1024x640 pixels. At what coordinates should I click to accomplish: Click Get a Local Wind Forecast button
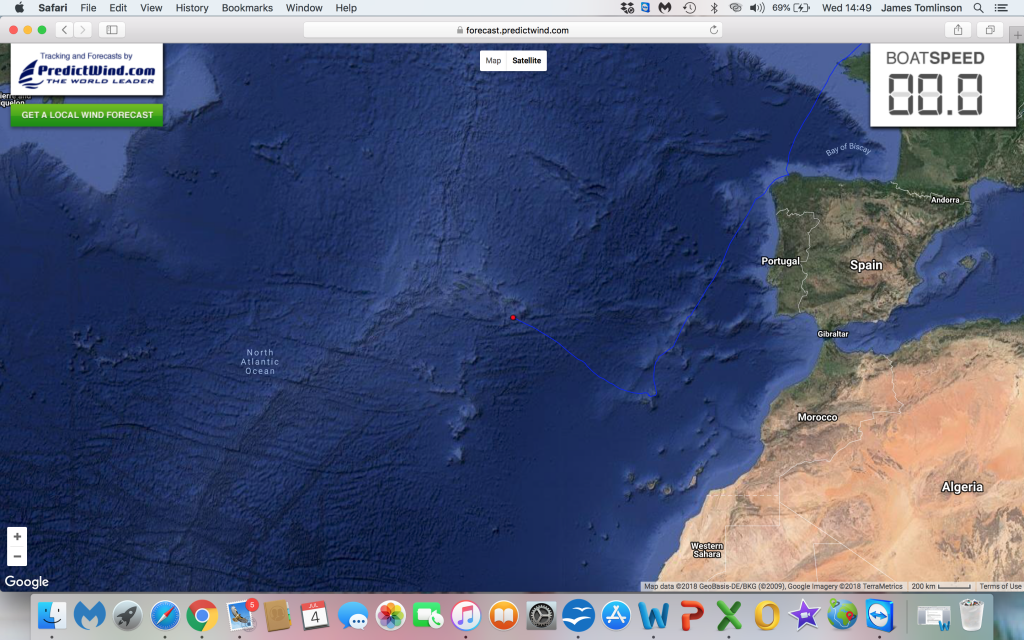tap(87, 115)
